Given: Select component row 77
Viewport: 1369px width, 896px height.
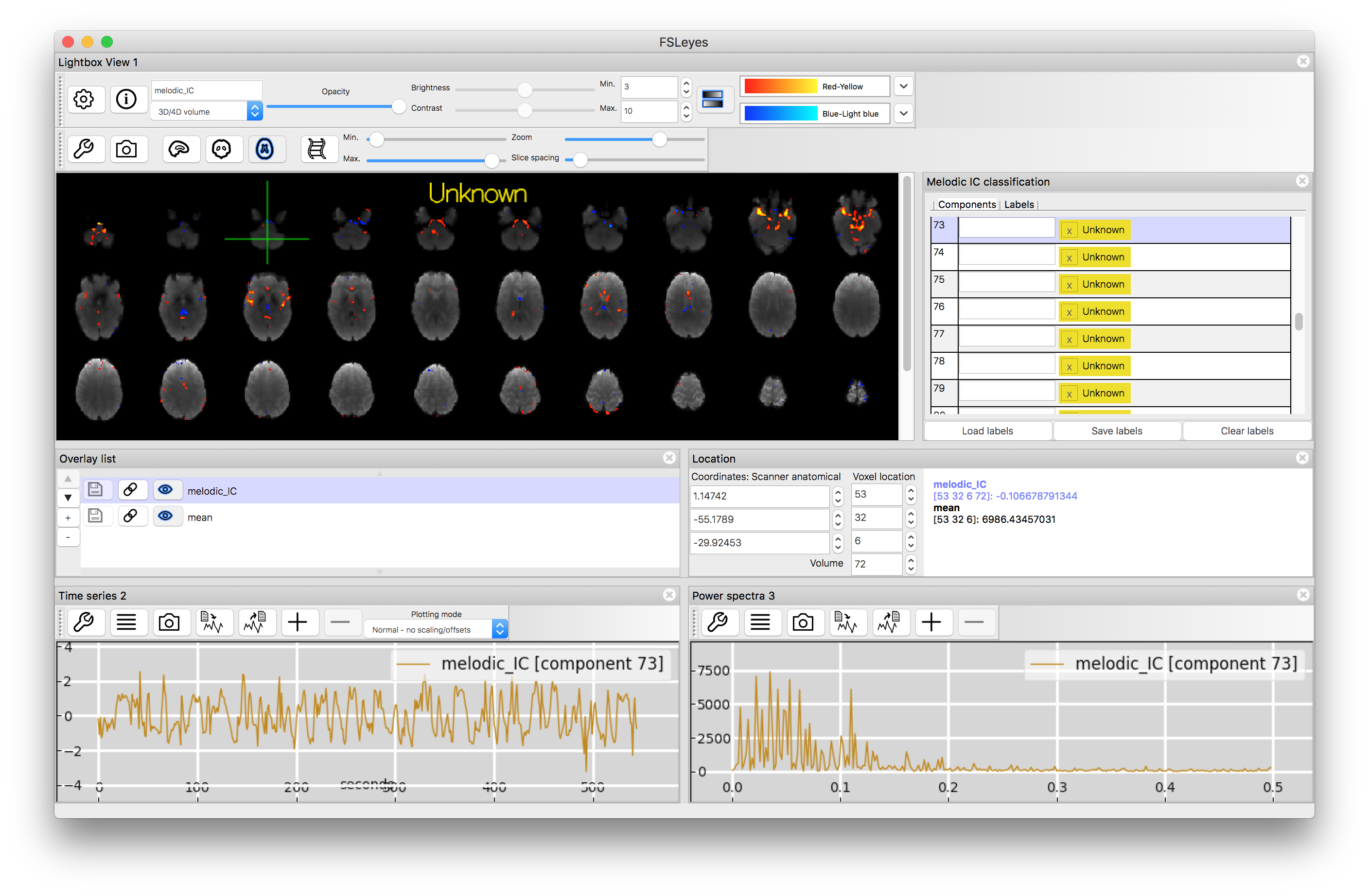Looking at the screenshot, I should pos(1110,339).
